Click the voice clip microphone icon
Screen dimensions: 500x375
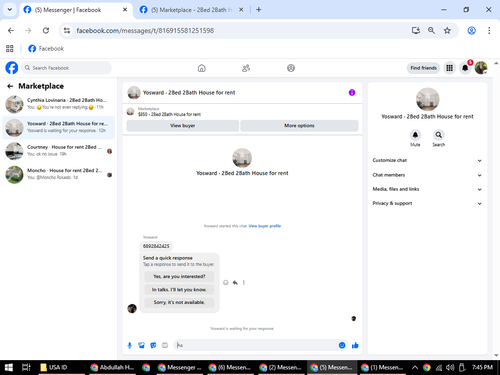(x=130, y=345)
